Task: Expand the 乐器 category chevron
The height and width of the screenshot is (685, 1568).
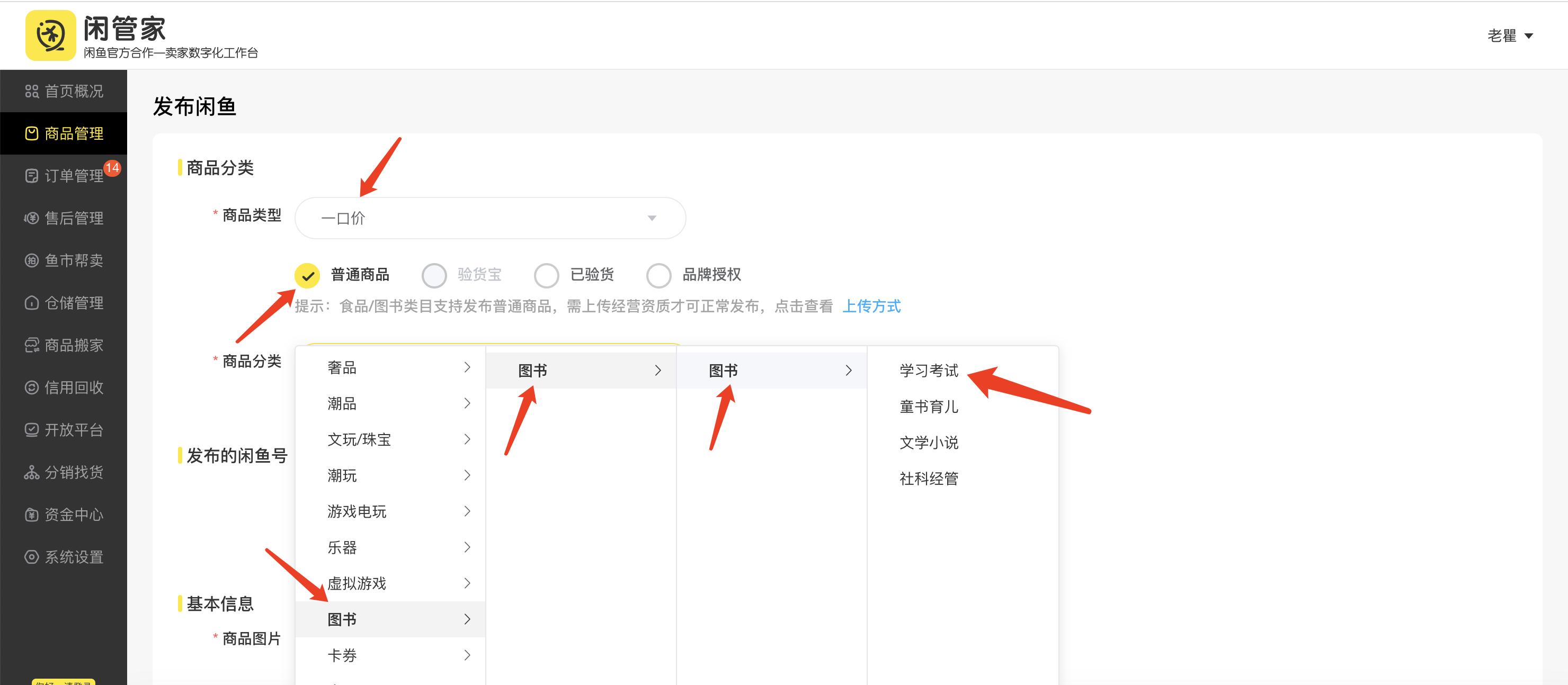Action: (467, 547)
